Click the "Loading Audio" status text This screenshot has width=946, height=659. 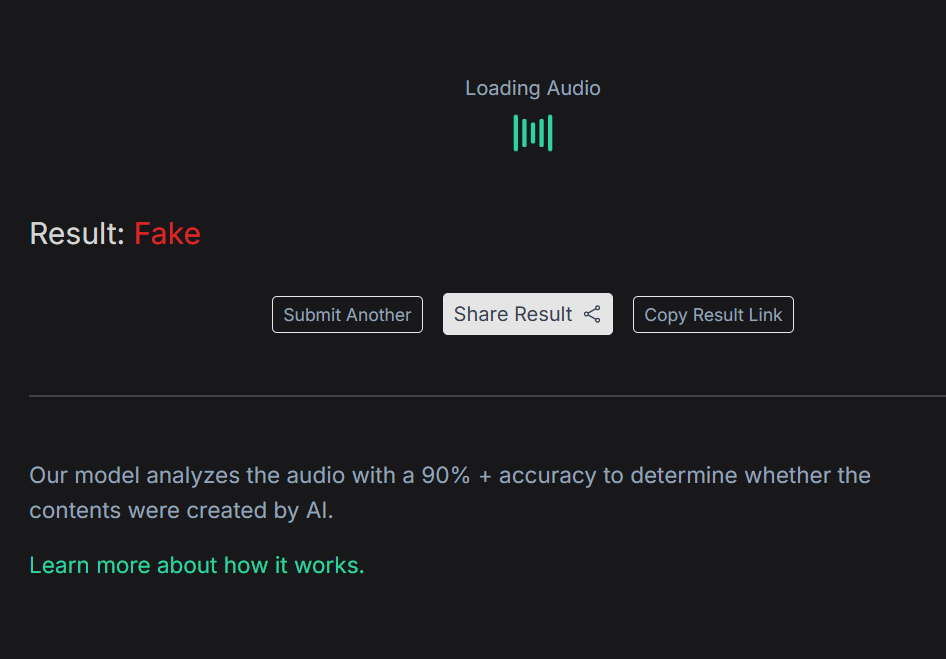[x=533, y=88]
